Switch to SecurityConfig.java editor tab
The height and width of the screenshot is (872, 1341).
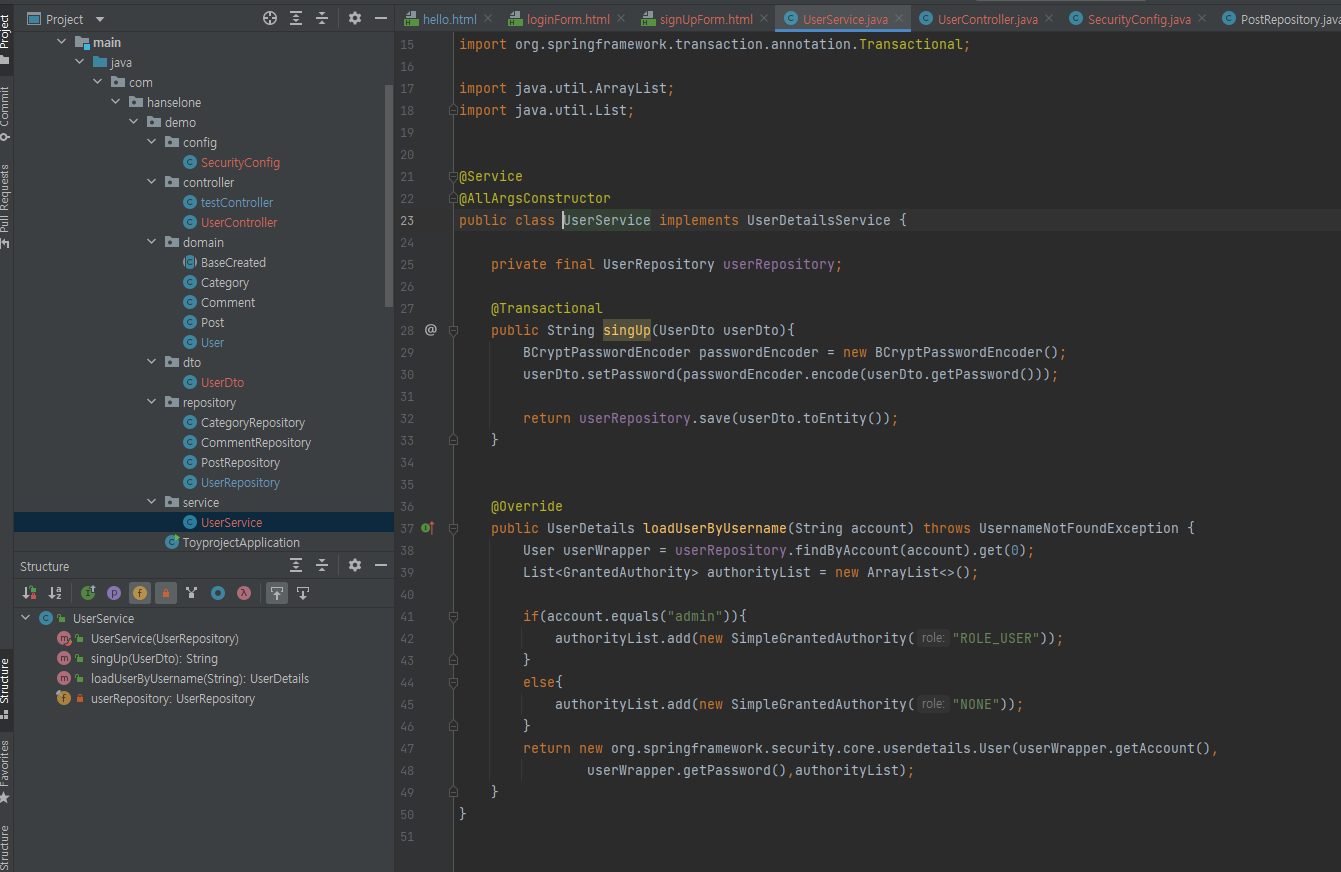tap(1139, 19)
